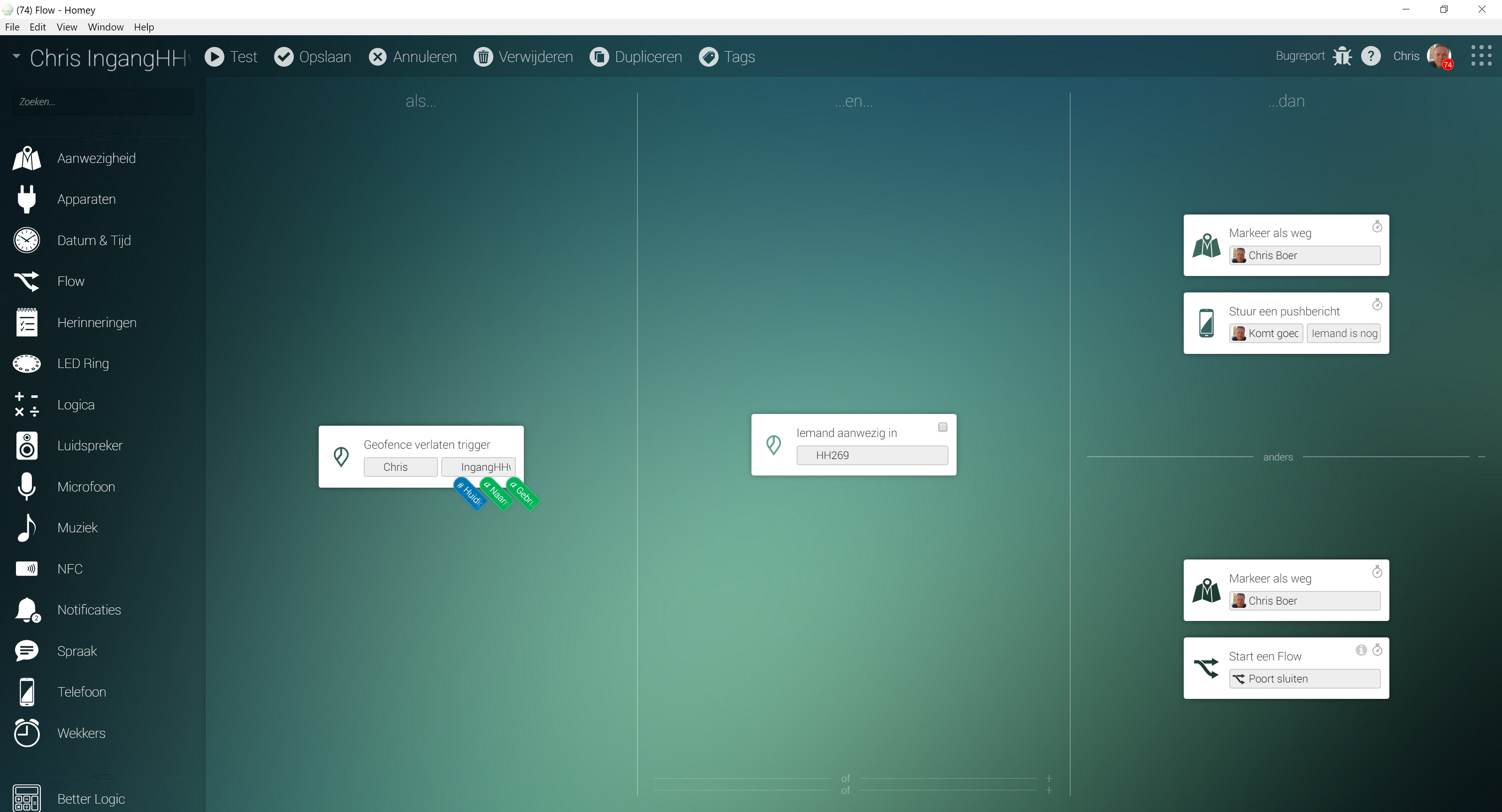Image resolution: width=1502 pixels, height=812 pixels.
Task: Expand the flow title dropdown arrow
Action: pos(16,56)
